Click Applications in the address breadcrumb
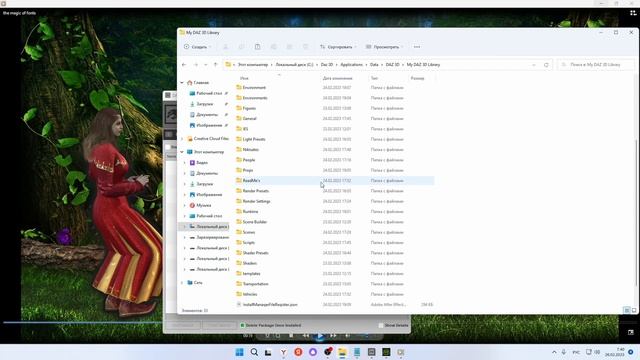Image resolution: width=640 pixels, height=360 pixels. pos(351,65)
